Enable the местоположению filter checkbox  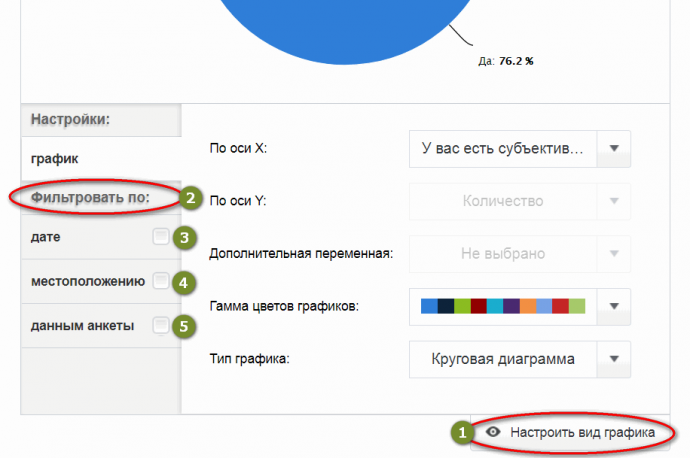(x=161, y=281)
